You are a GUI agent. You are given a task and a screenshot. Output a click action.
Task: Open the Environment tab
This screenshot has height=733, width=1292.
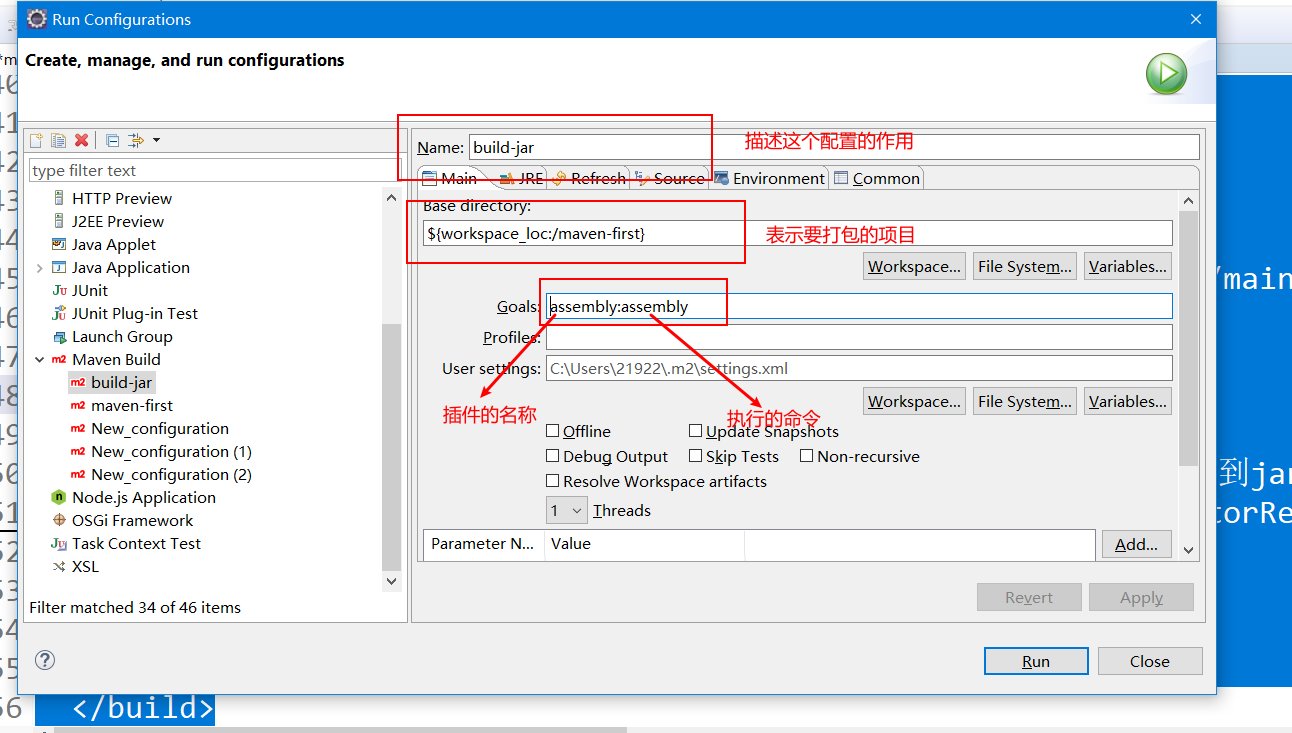click(x=769, y=178)
